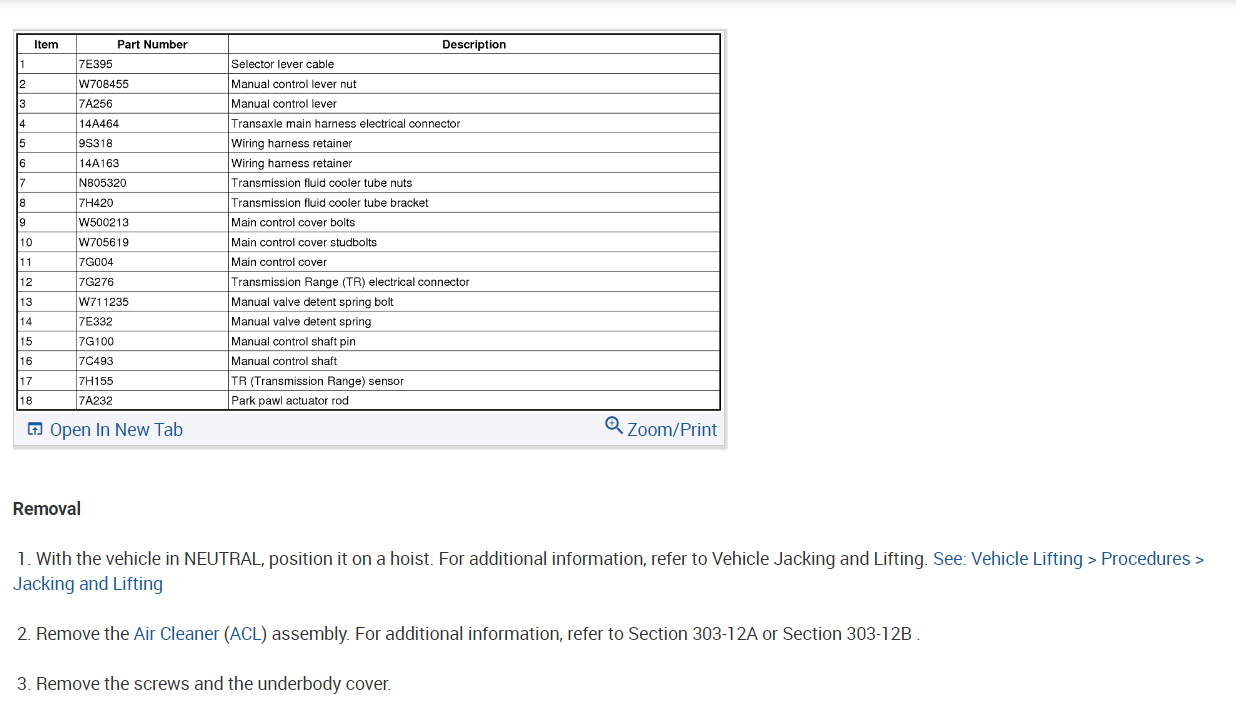Click the Part Number column header
This screenshot has width=1236, height=719.
152,45
